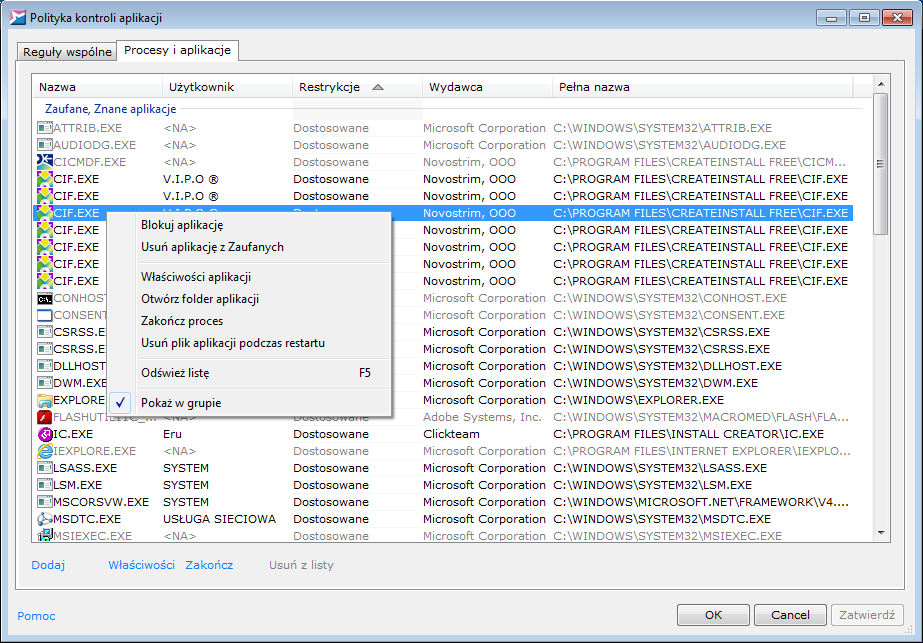Click the CONSENT process icon

pyautogui.click(x=45, y=316)
